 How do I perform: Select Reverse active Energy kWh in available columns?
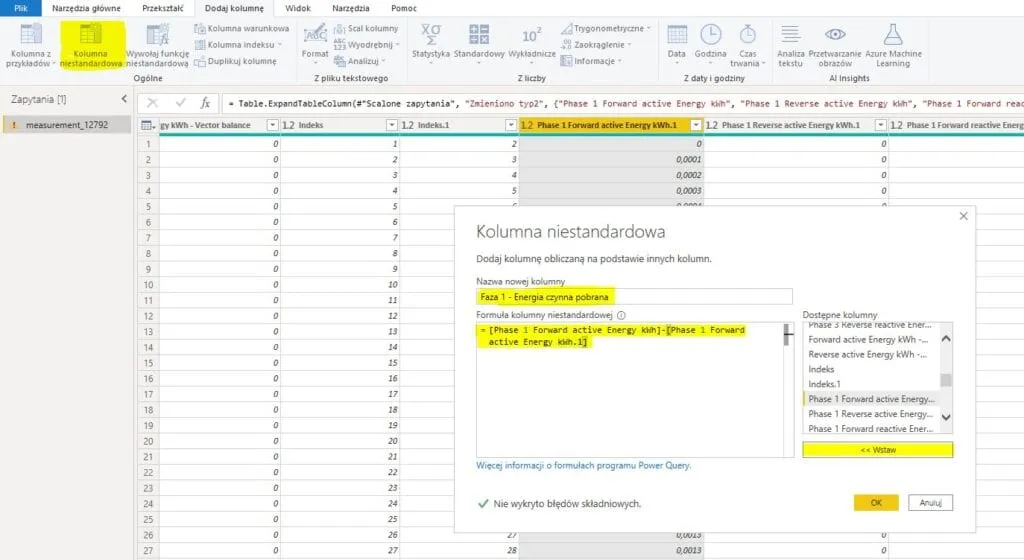(x=868, y=354)
